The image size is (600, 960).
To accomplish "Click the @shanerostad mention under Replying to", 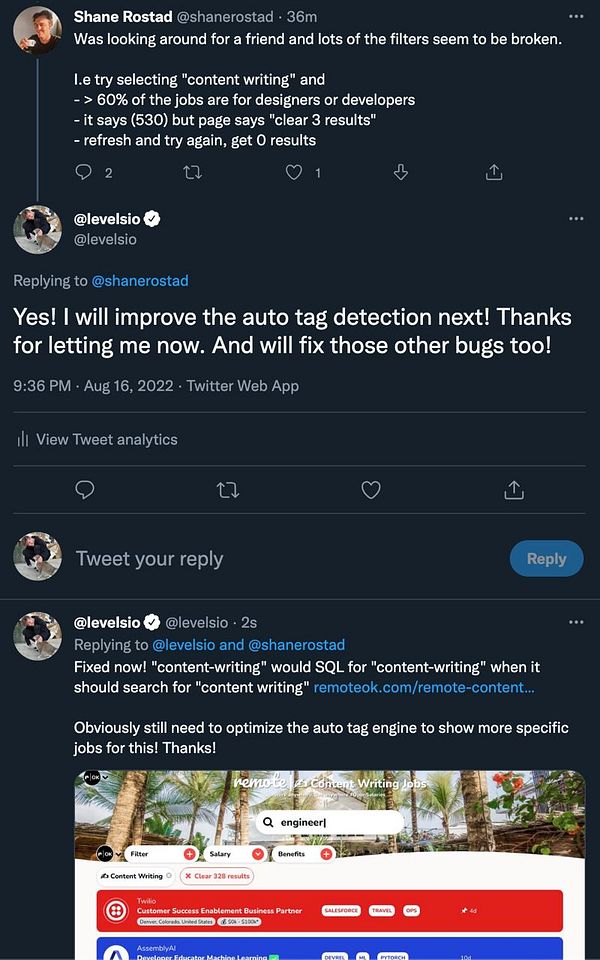I will [140, 280].
